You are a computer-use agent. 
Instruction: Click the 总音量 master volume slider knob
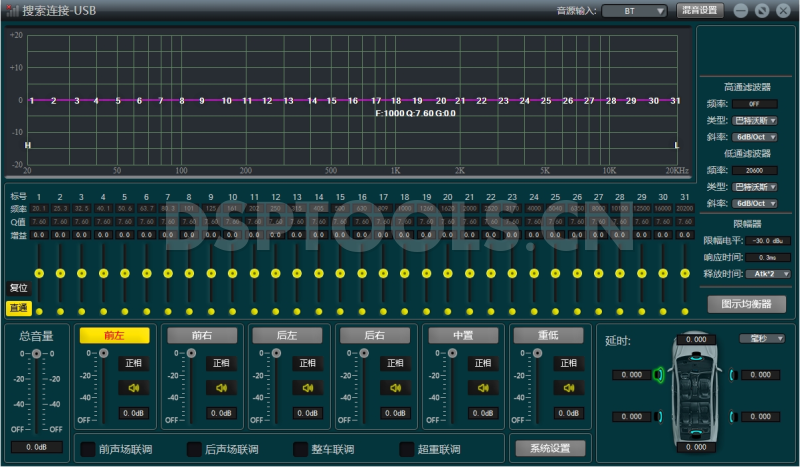[37, 354]
